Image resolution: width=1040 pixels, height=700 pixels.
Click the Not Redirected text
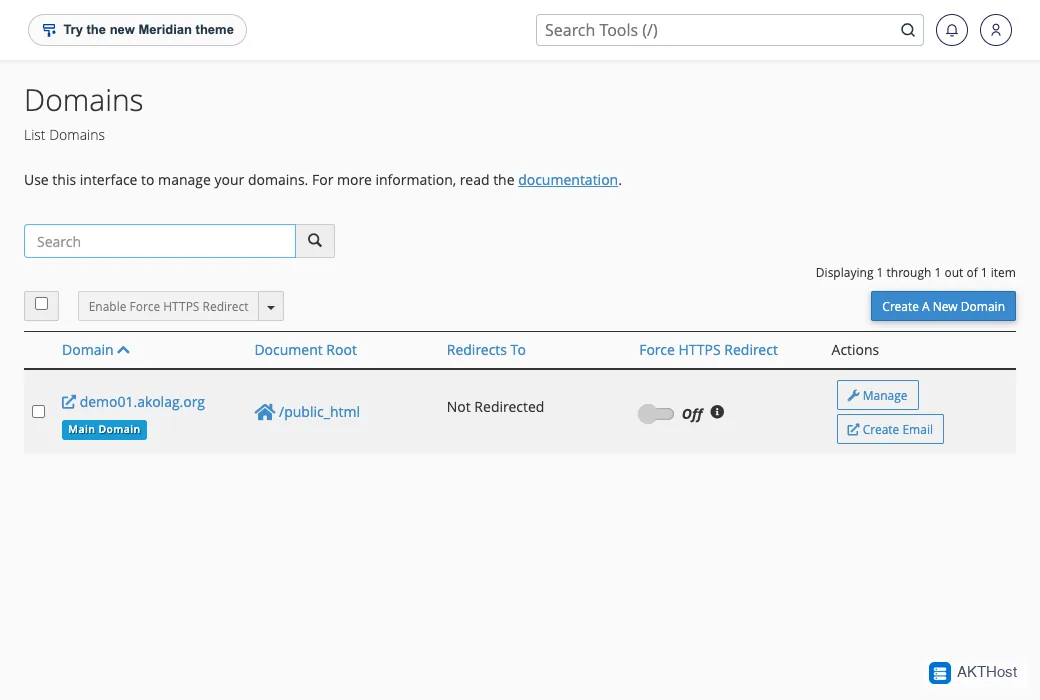coord(495,407)
